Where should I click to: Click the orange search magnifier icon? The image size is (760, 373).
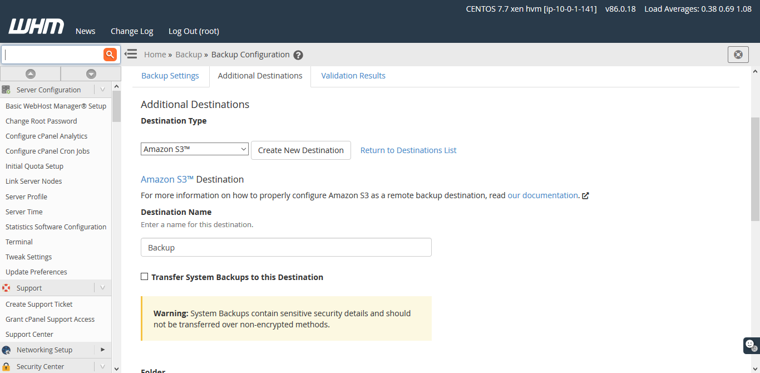pos(111,54)
